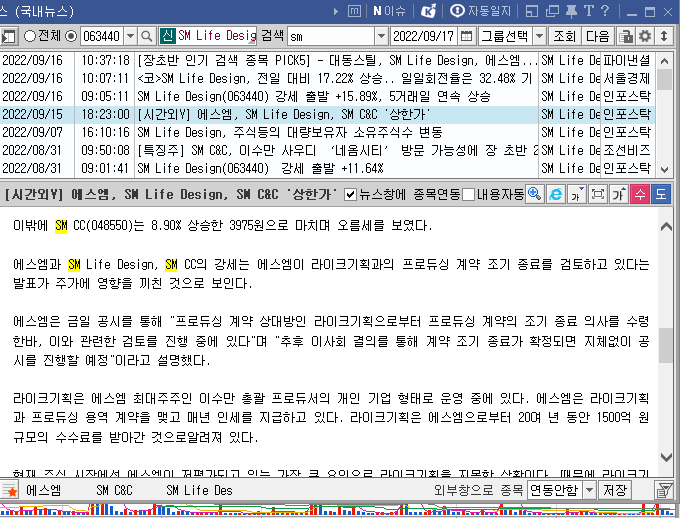Click the article pane scrollbar thumb
This screenshot has height=518, width=680.
(x=666, y=345)
